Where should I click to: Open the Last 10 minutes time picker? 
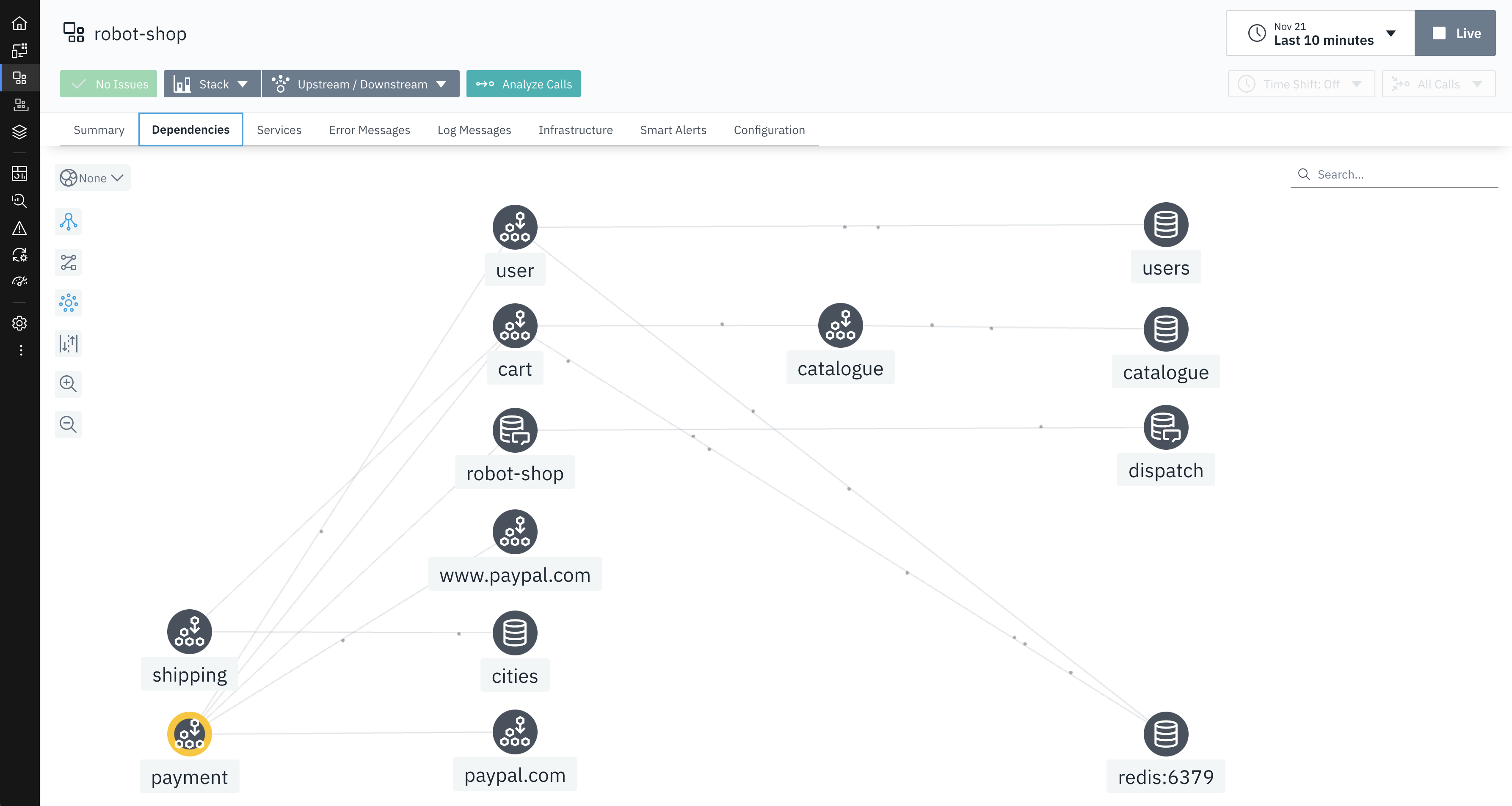pyautogui.click(x=1320, y=33)
